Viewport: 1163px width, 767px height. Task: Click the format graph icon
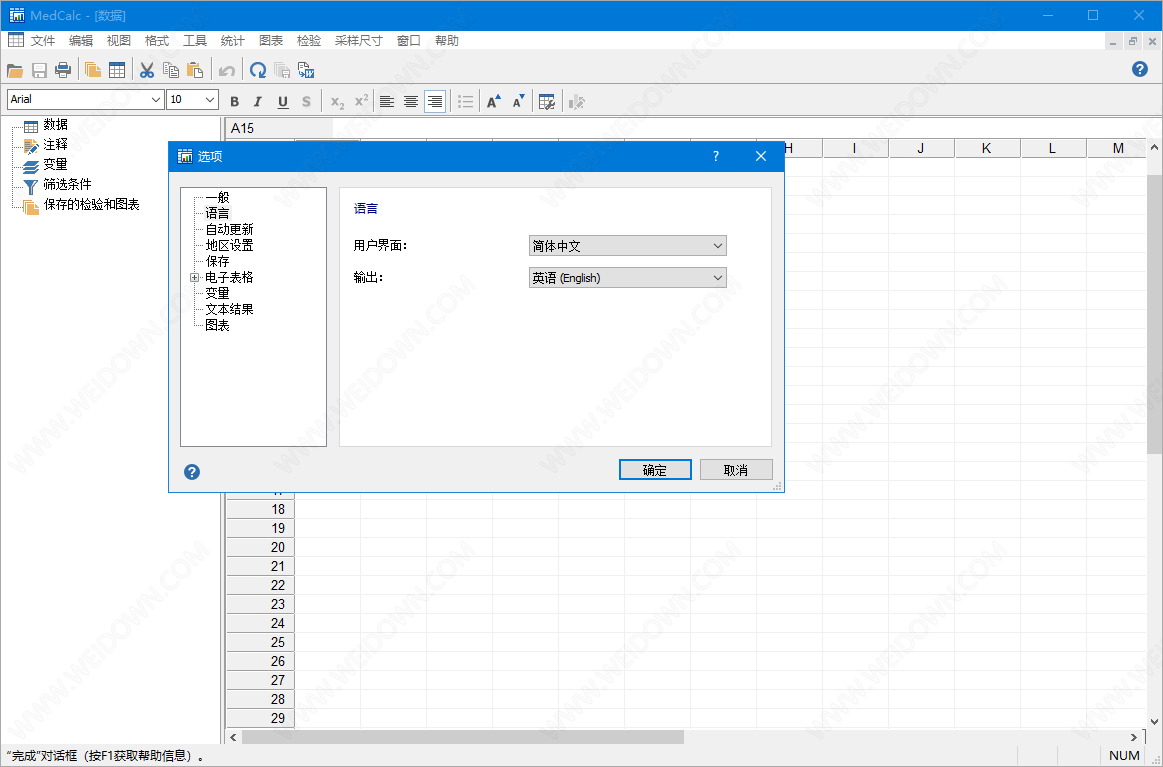tap(576, 102)
